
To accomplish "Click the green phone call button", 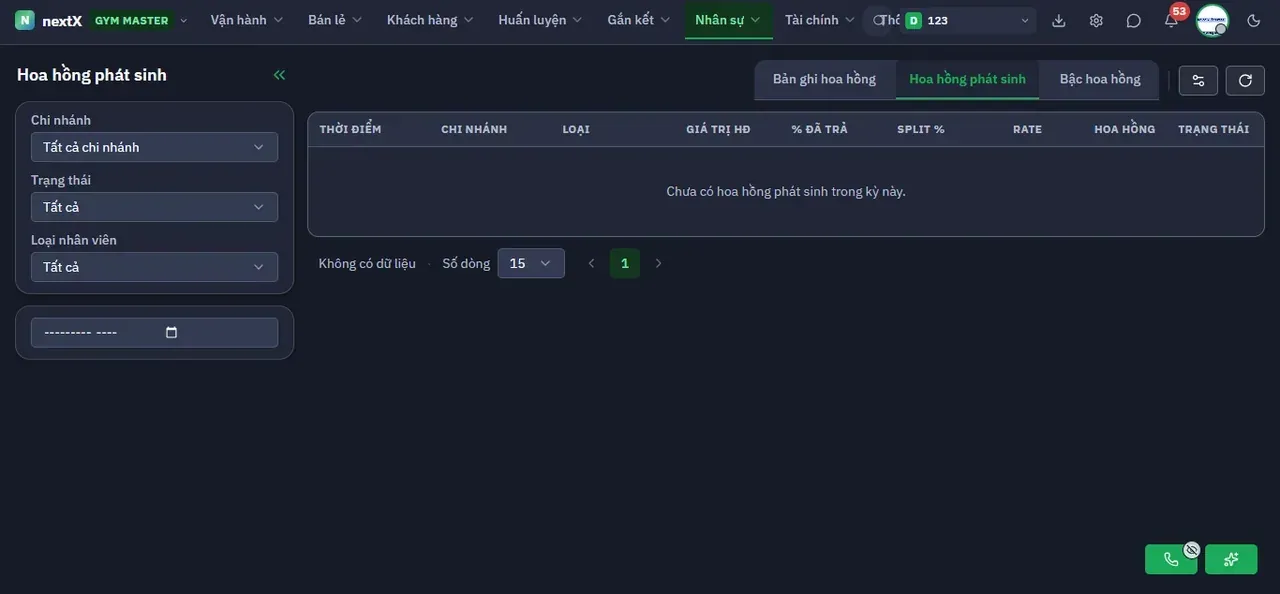I will coord(1171,559).
